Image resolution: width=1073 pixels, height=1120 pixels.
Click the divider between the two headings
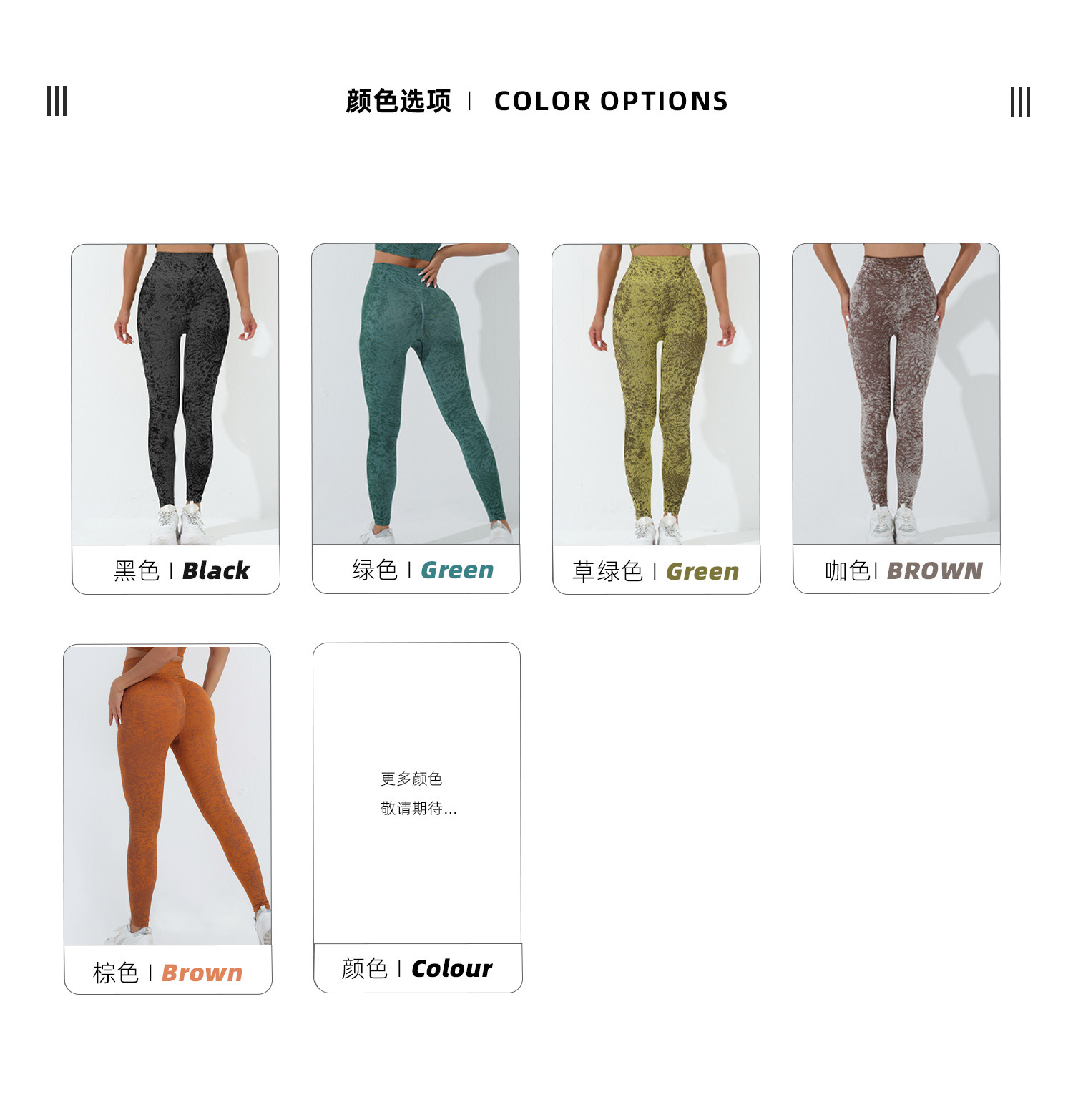(x=470, y=101)
